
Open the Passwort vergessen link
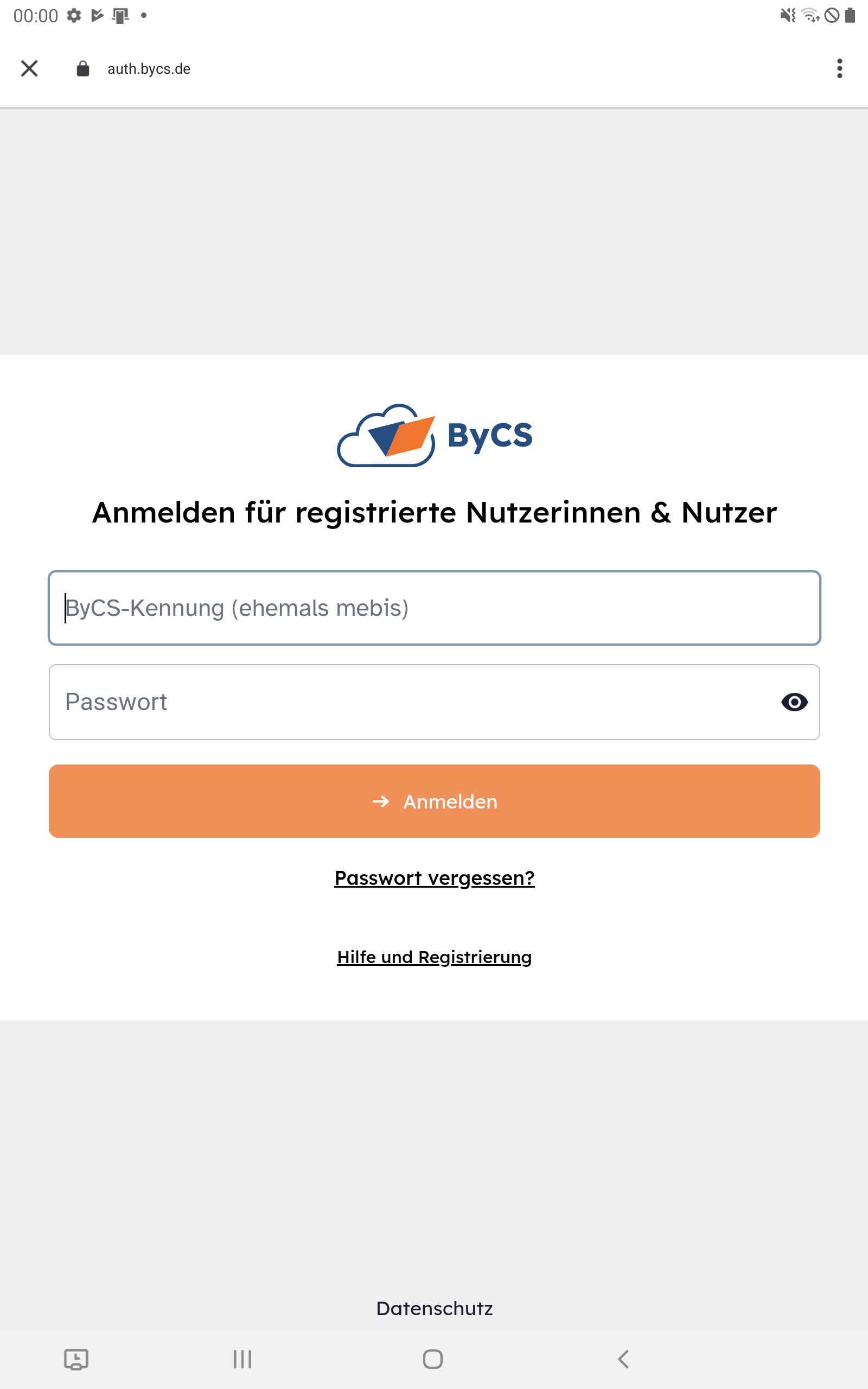(434, 877)
